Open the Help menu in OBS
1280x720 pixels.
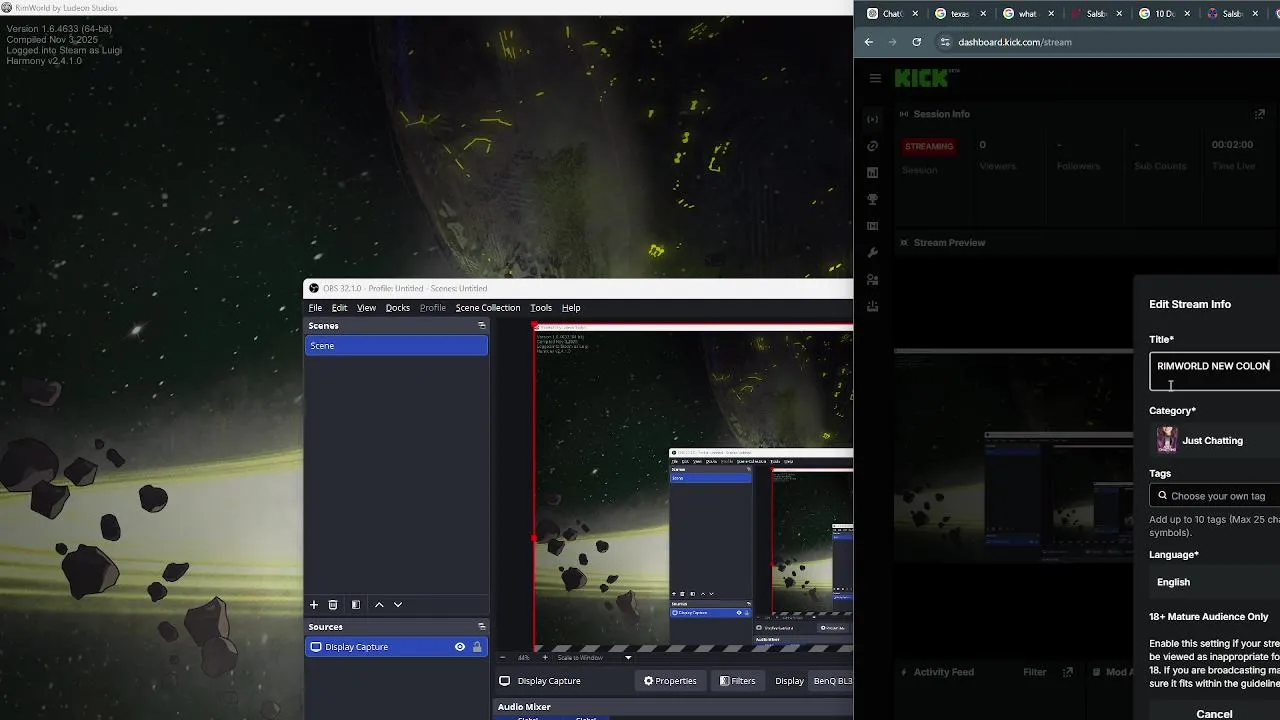(x=571, y=308)
